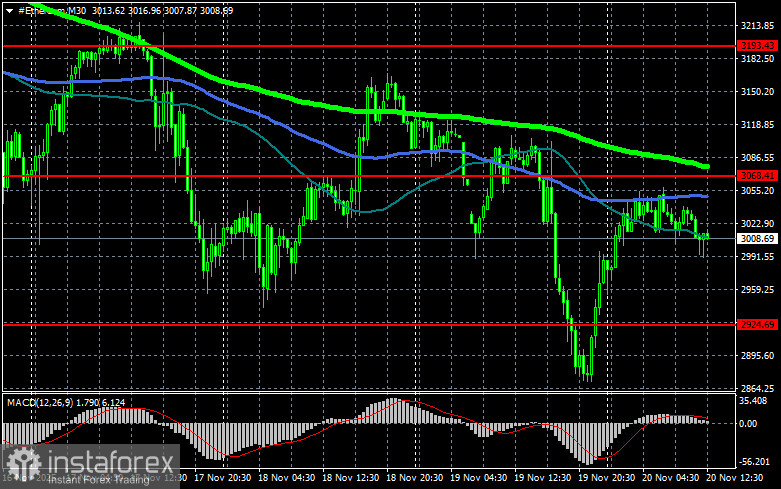The image size is (781, 489).
Task: Click the 3150.20 price axis value
Action: (x=757, y=92)
